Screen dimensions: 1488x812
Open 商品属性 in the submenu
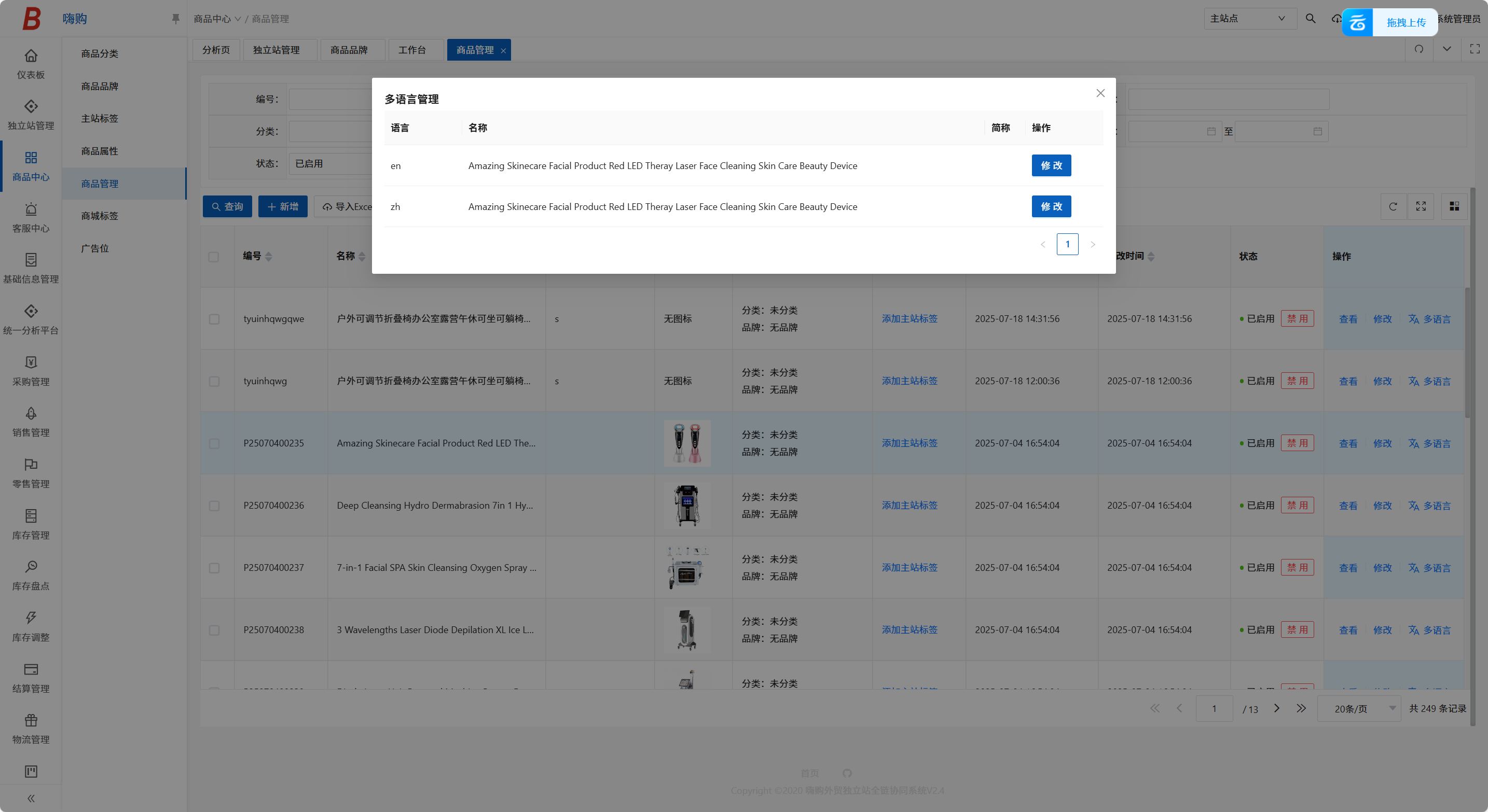click(x=99, y=151)
